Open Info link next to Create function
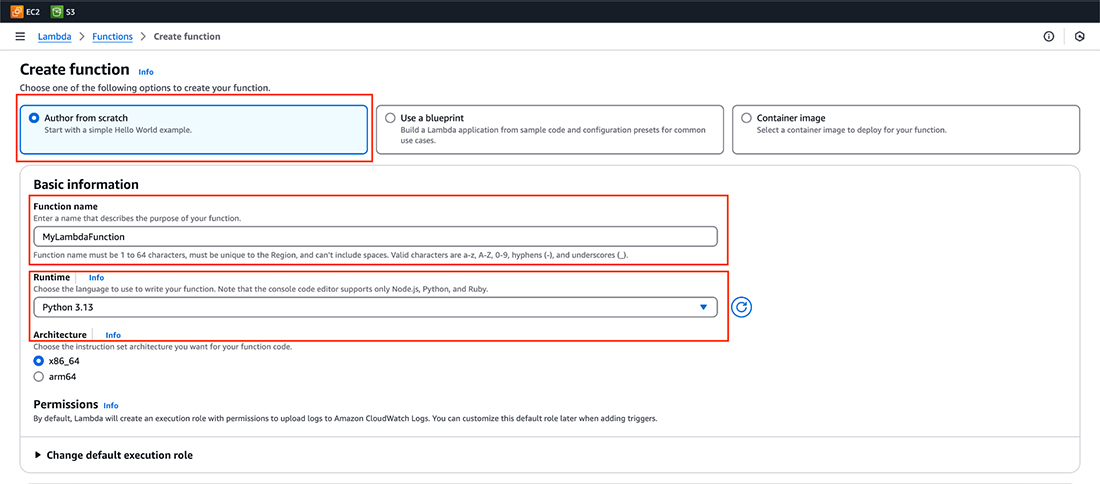This screenshot has width=1100, height=484. (146, 72)
